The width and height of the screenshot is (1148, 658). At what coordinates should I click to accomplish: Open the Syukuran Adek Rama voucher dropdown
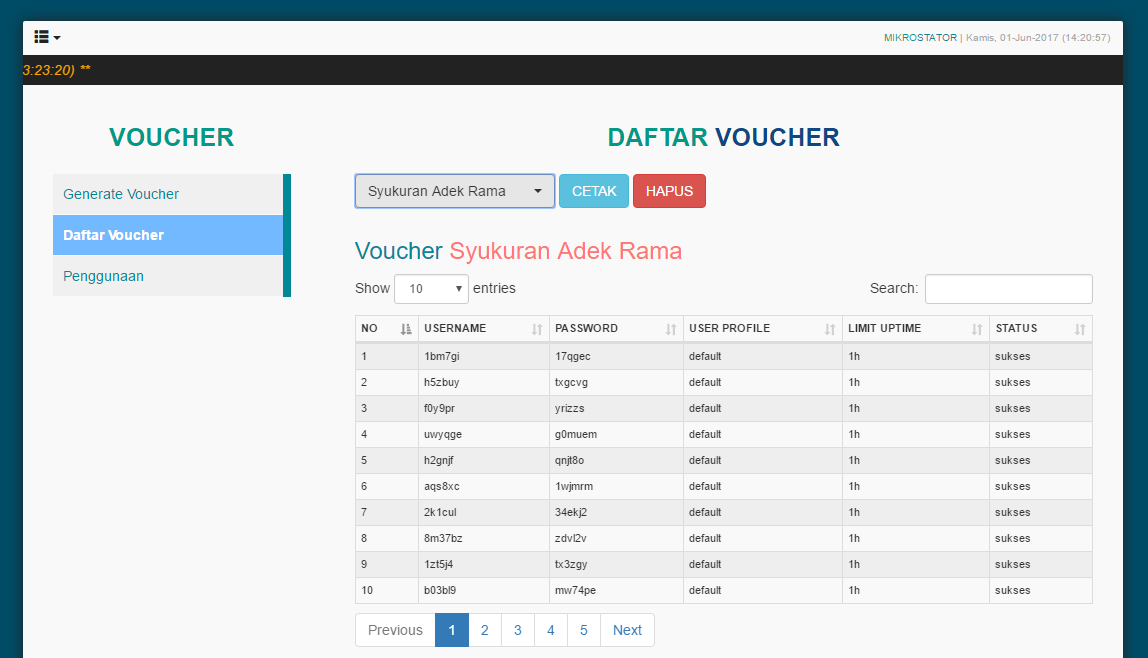(x=455, y=190)
